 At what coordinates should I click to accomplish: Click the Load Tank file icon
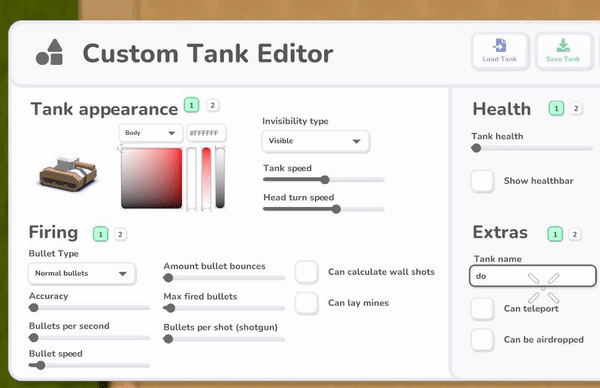coord(499,45)
